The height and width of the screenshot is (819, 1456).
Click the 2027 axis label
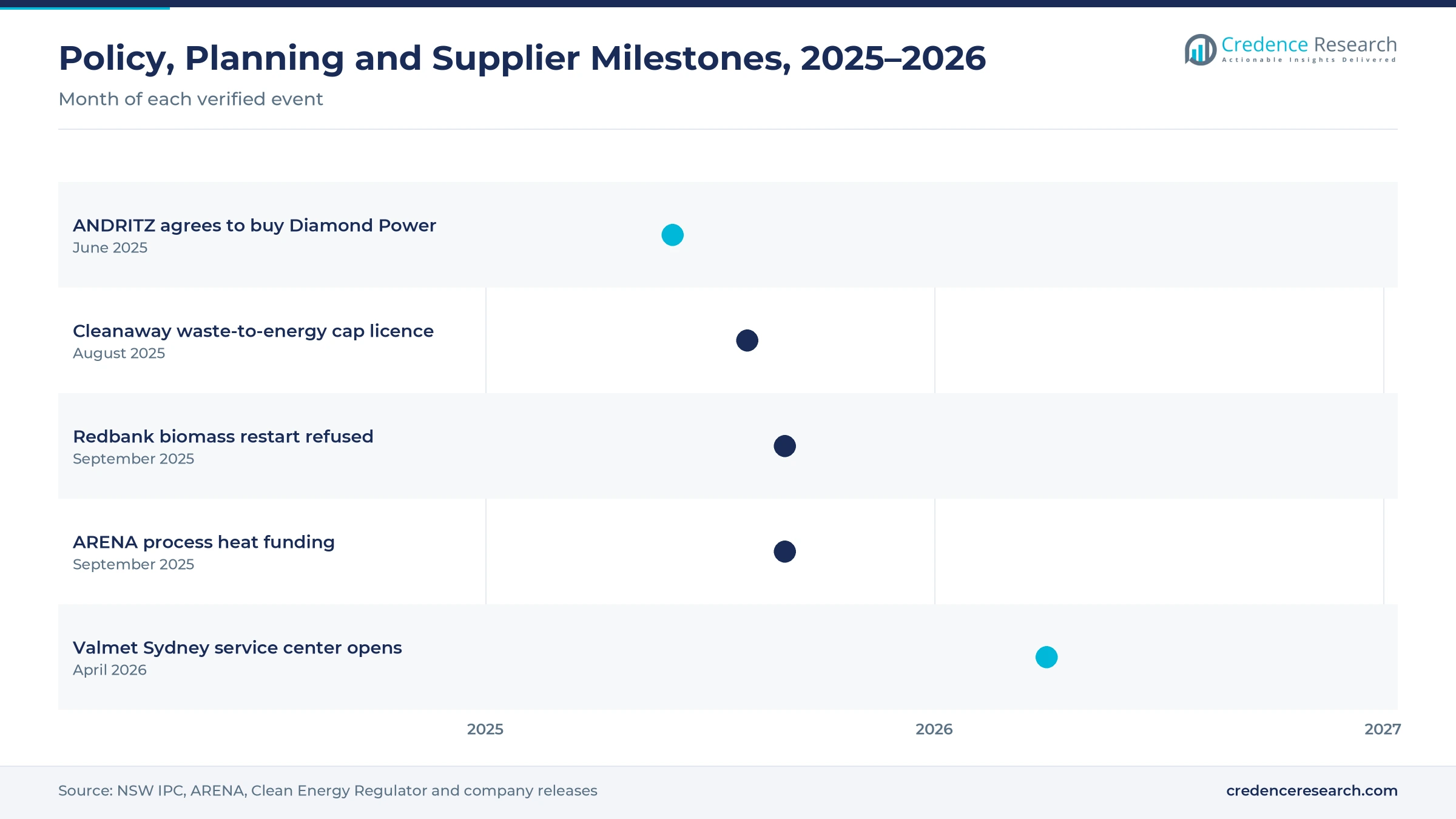[x=1383, y=729]
